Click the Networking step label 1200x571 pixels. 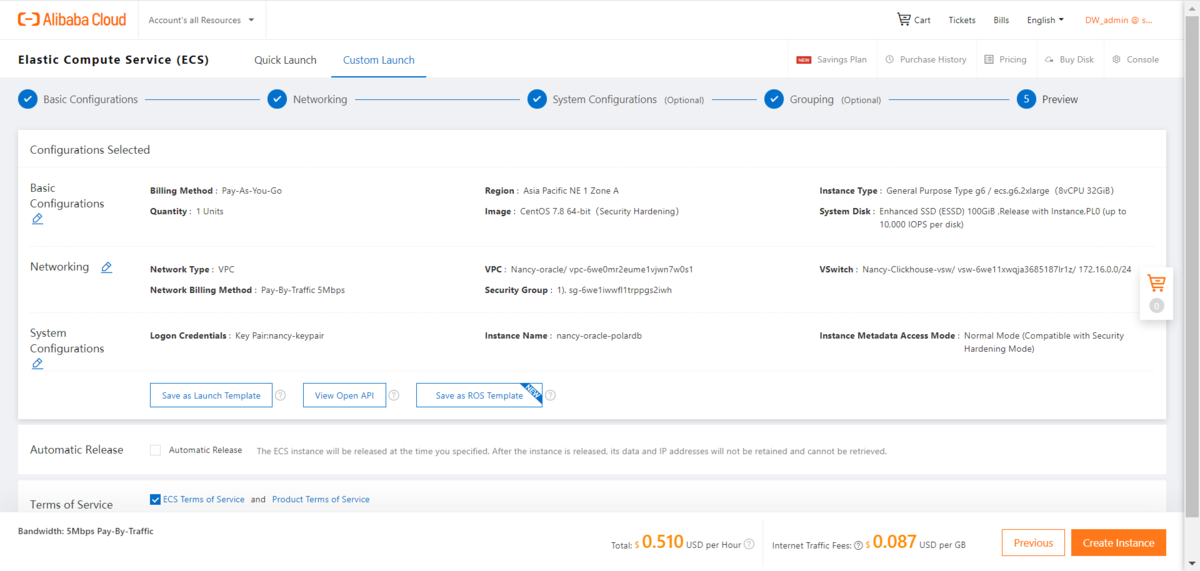320,99
